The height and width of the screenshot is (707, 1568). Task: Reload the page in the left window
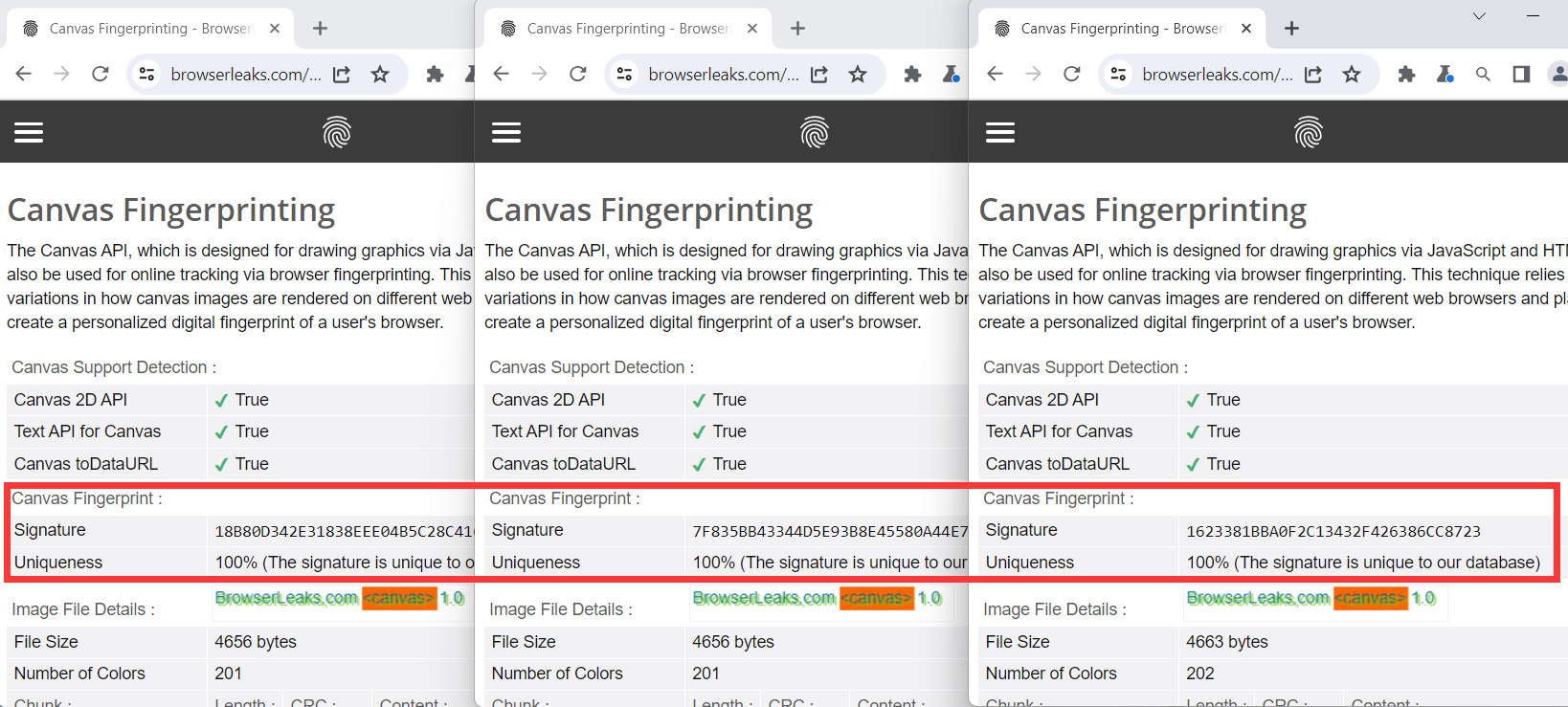pyautogui.click(x=100, y=75)
